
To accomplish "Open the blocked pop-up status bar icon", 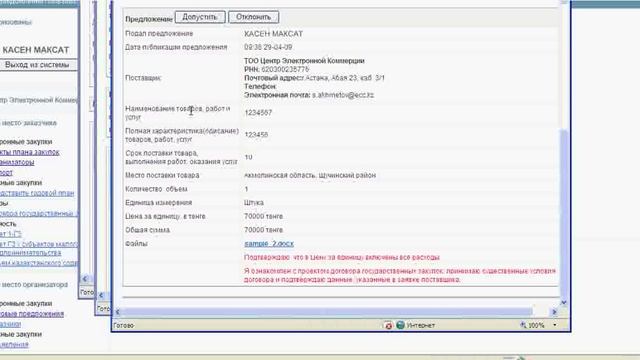I will [x=388, y=325].
